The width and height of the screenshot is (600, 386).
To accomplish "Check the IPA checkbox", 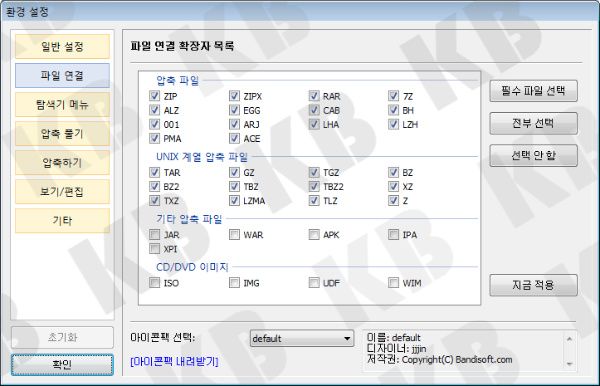I will pos(393,234).
